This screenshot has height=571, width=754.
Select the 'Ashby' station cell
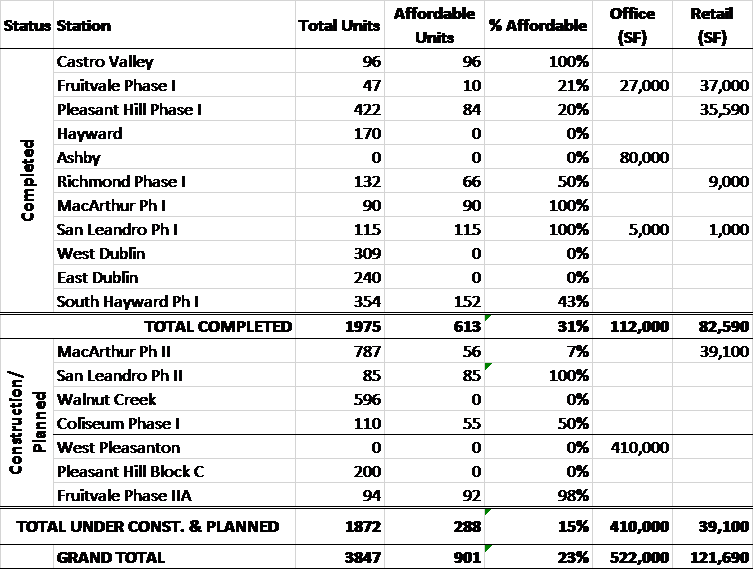pos(174,157)
